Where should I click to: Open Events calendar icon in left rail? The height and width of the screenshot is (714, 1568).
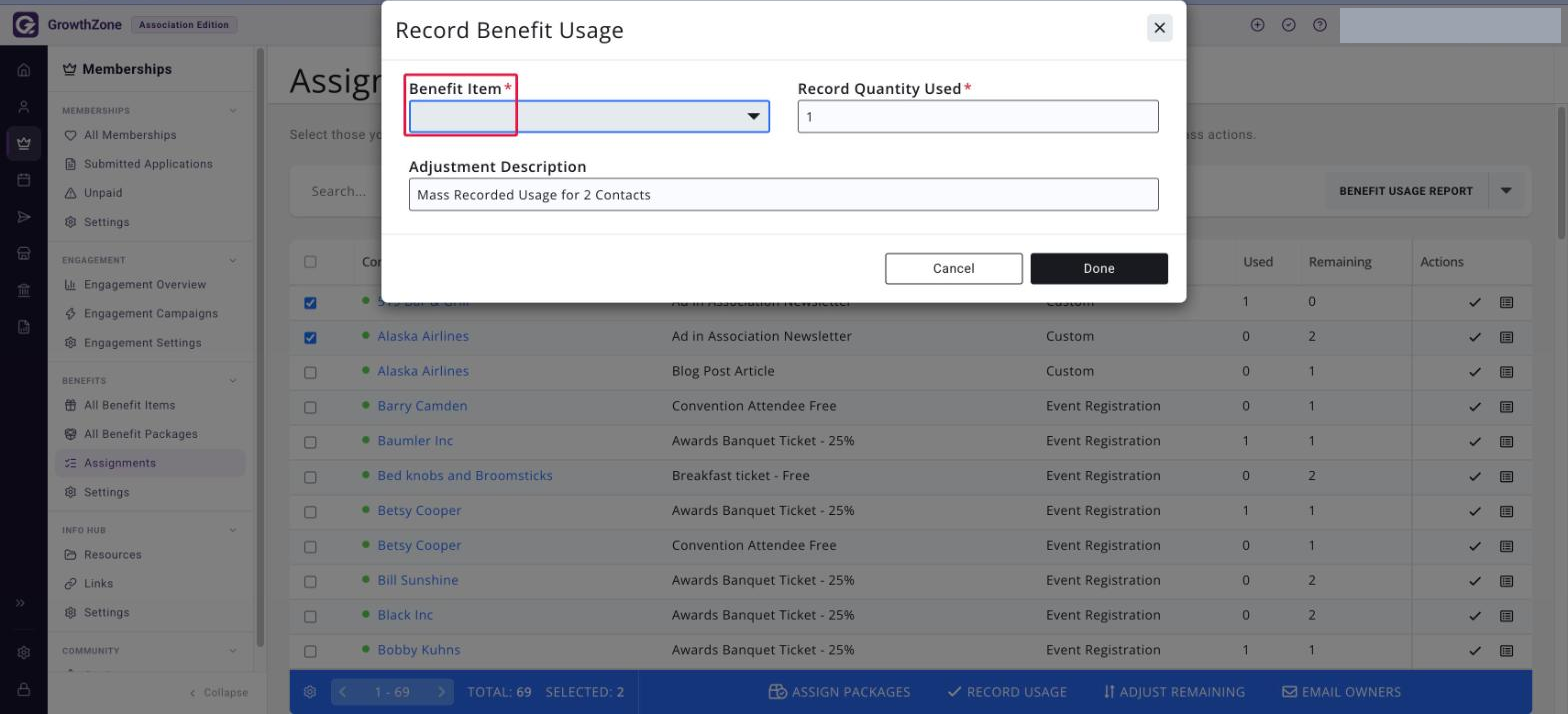click(x=24, y=180)
